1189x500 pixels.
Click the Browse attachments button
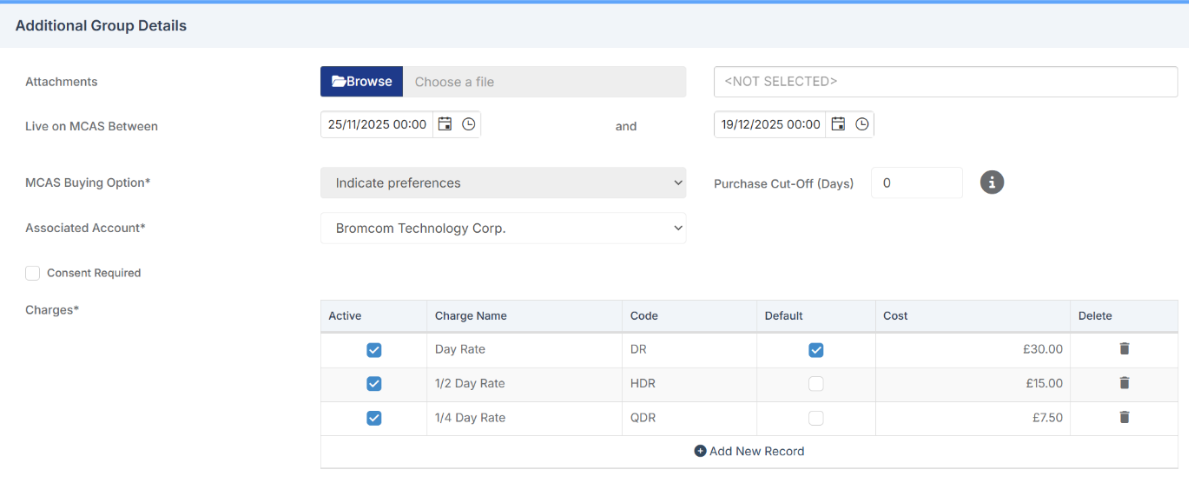tap(361, 82)
